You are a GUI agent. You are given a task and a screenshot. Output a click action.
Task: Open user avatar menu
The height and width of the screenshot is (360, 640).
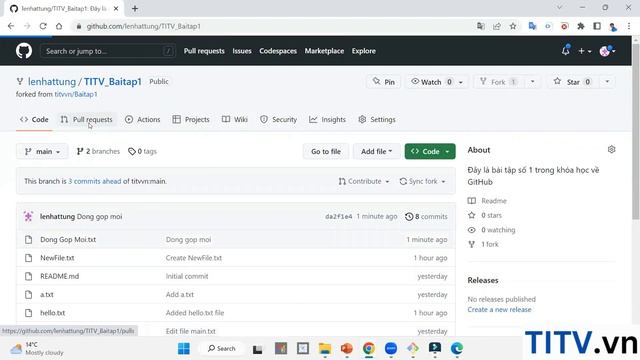[607, 51]
